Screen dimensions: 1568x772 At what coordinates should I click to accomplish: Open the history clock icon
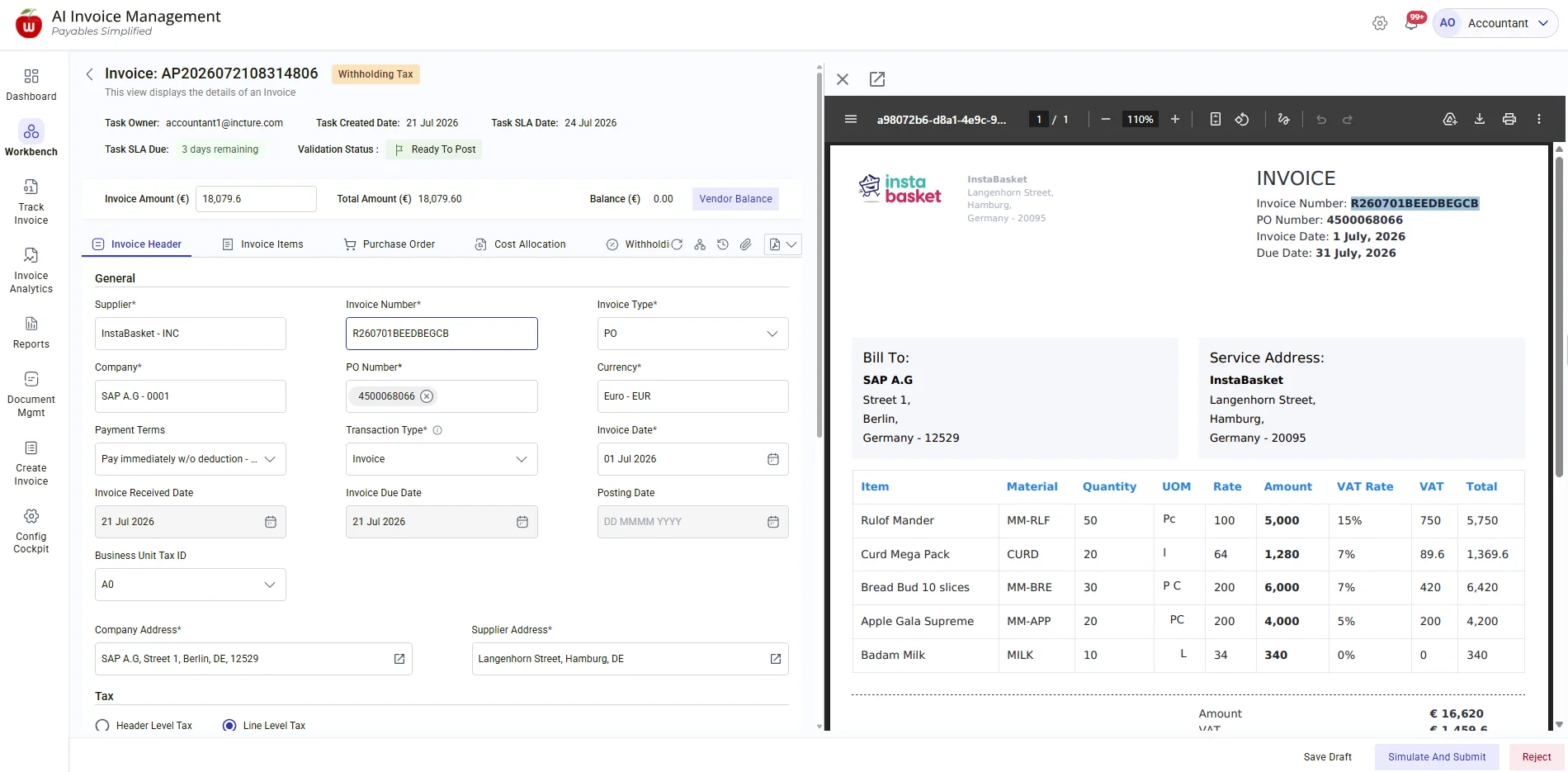point(723,244)
